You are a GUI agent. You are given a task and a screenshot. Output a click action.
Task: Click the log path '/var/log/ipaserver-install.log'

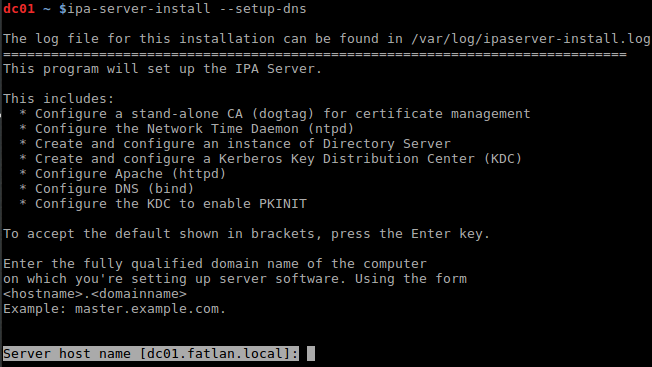531,39
